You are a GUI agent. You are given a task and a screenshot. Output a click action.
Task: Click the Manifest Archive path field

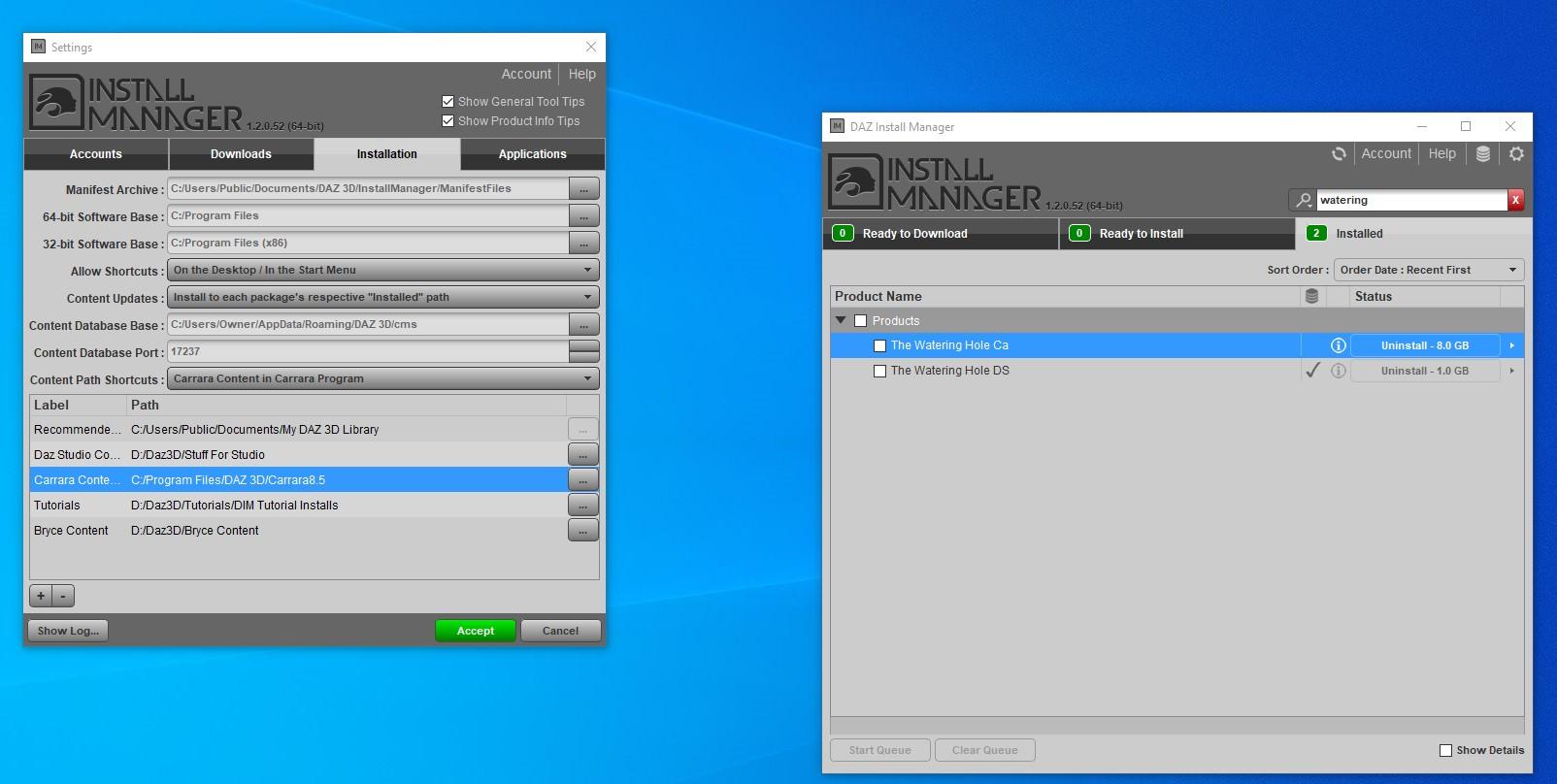[368, 188]
